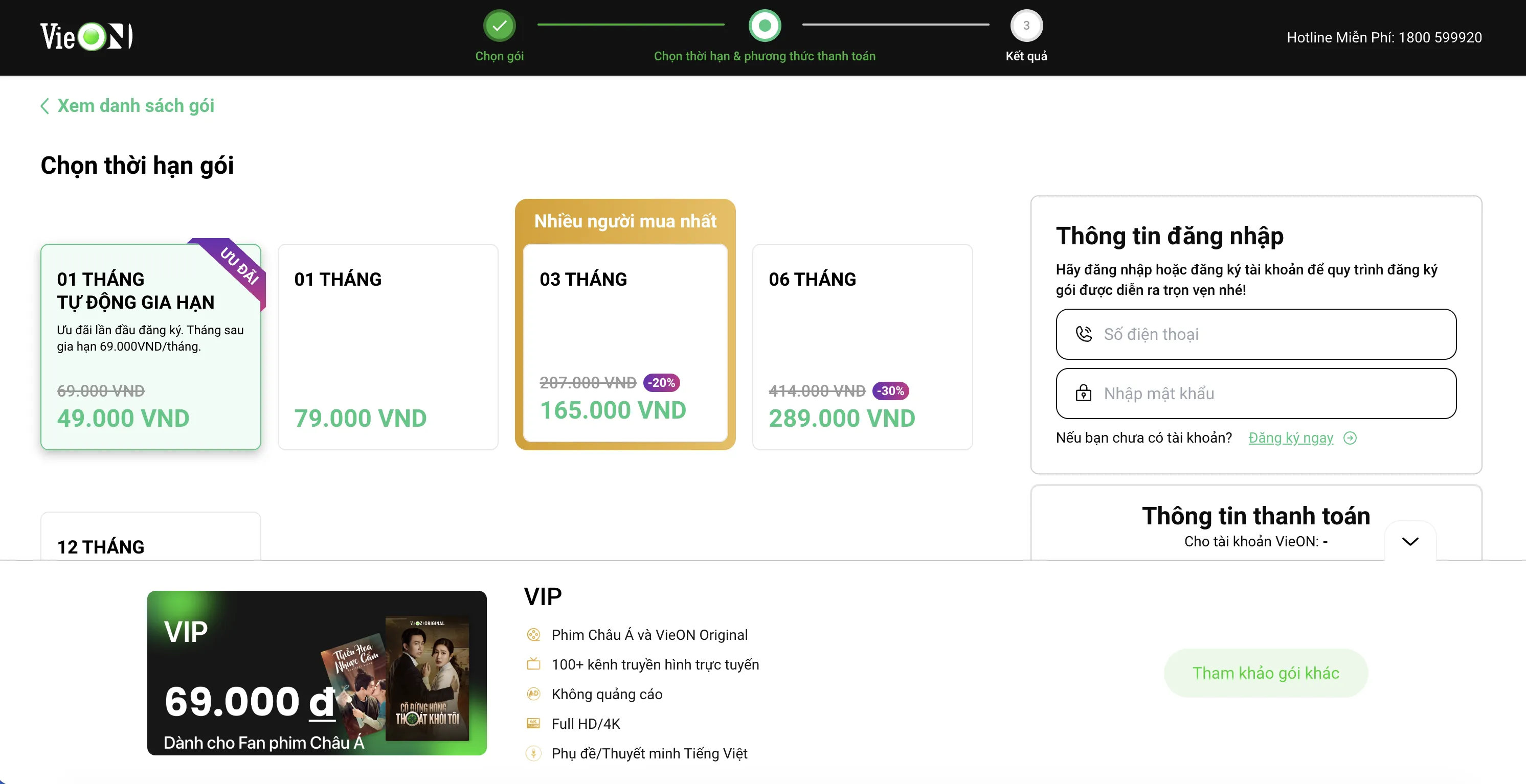Choose the 03 THÁNG 165.000 VND plan
Viewport: 1526px width, 784px height.
click(625, 343)
